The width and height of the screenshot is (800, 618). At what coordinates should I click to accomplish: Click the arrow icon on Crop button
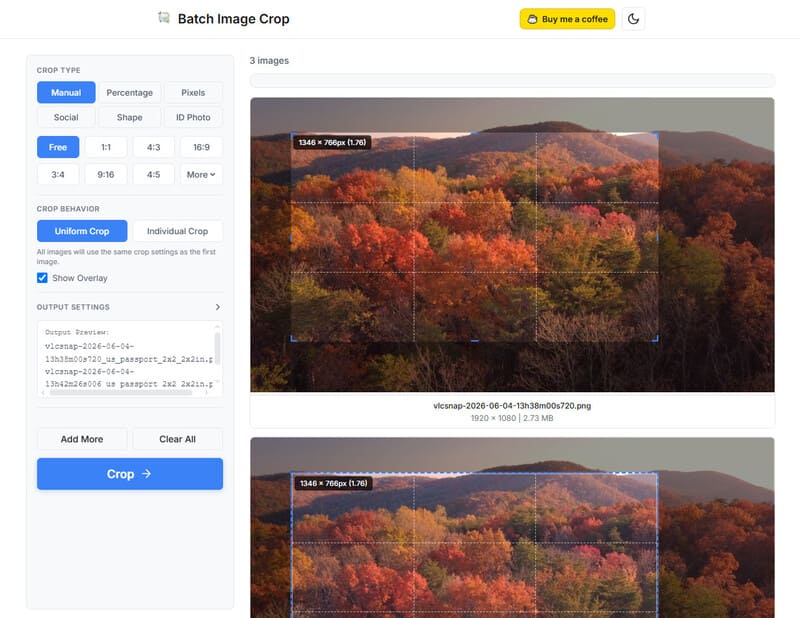(146, 474)
